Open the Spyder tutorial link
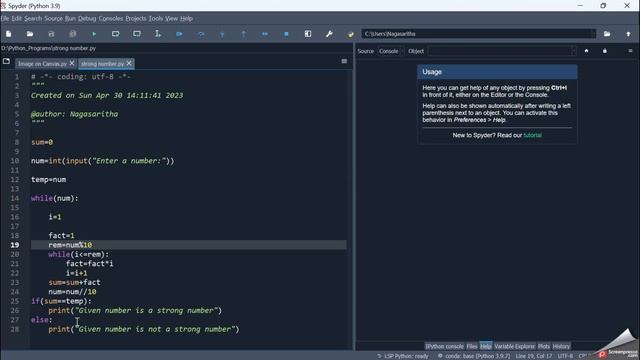 click(x=533, y=135)
